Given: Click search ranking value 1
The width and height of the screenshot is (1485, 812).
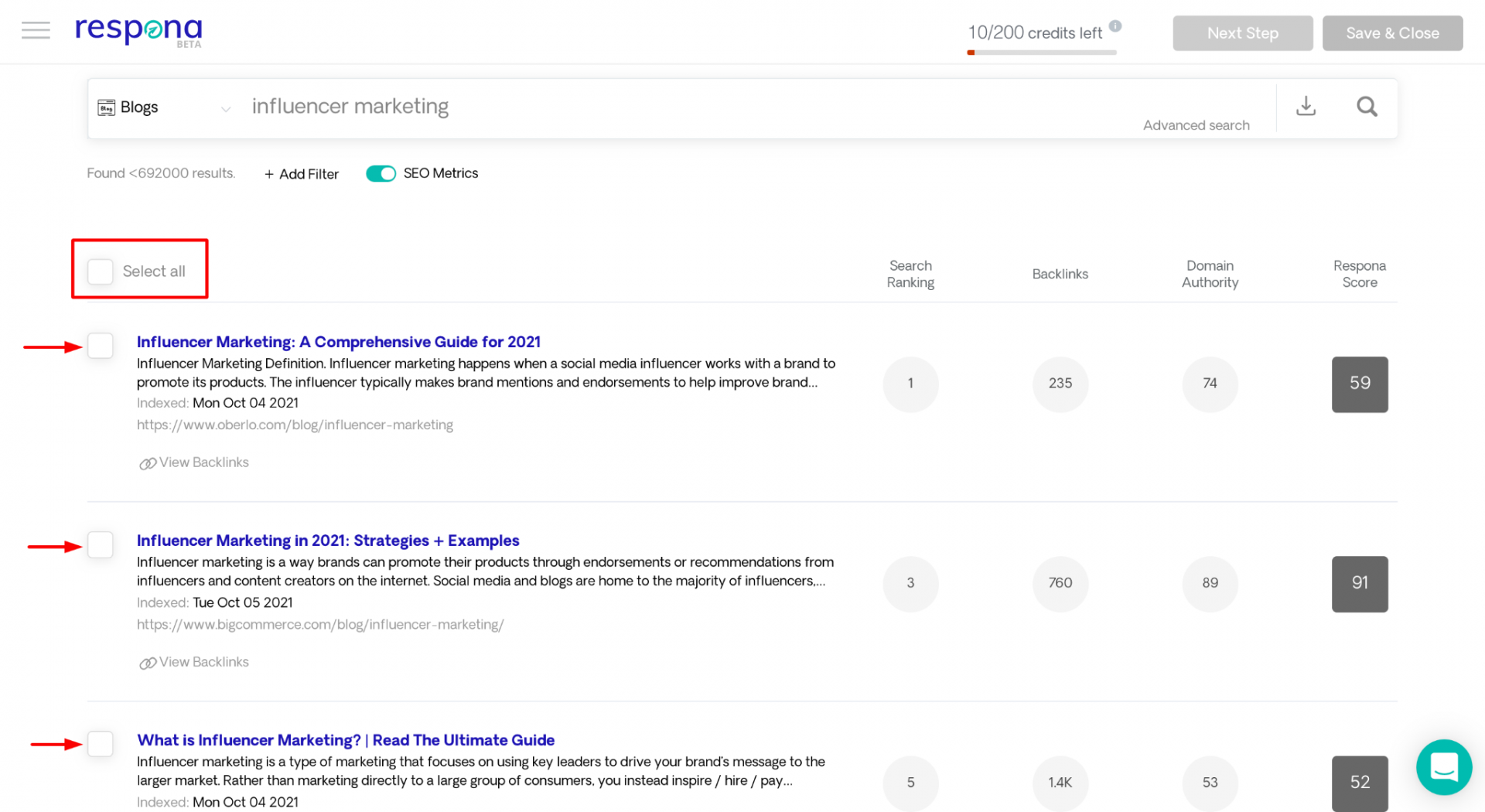Looking at the screenshot, I should pos(910,384).
